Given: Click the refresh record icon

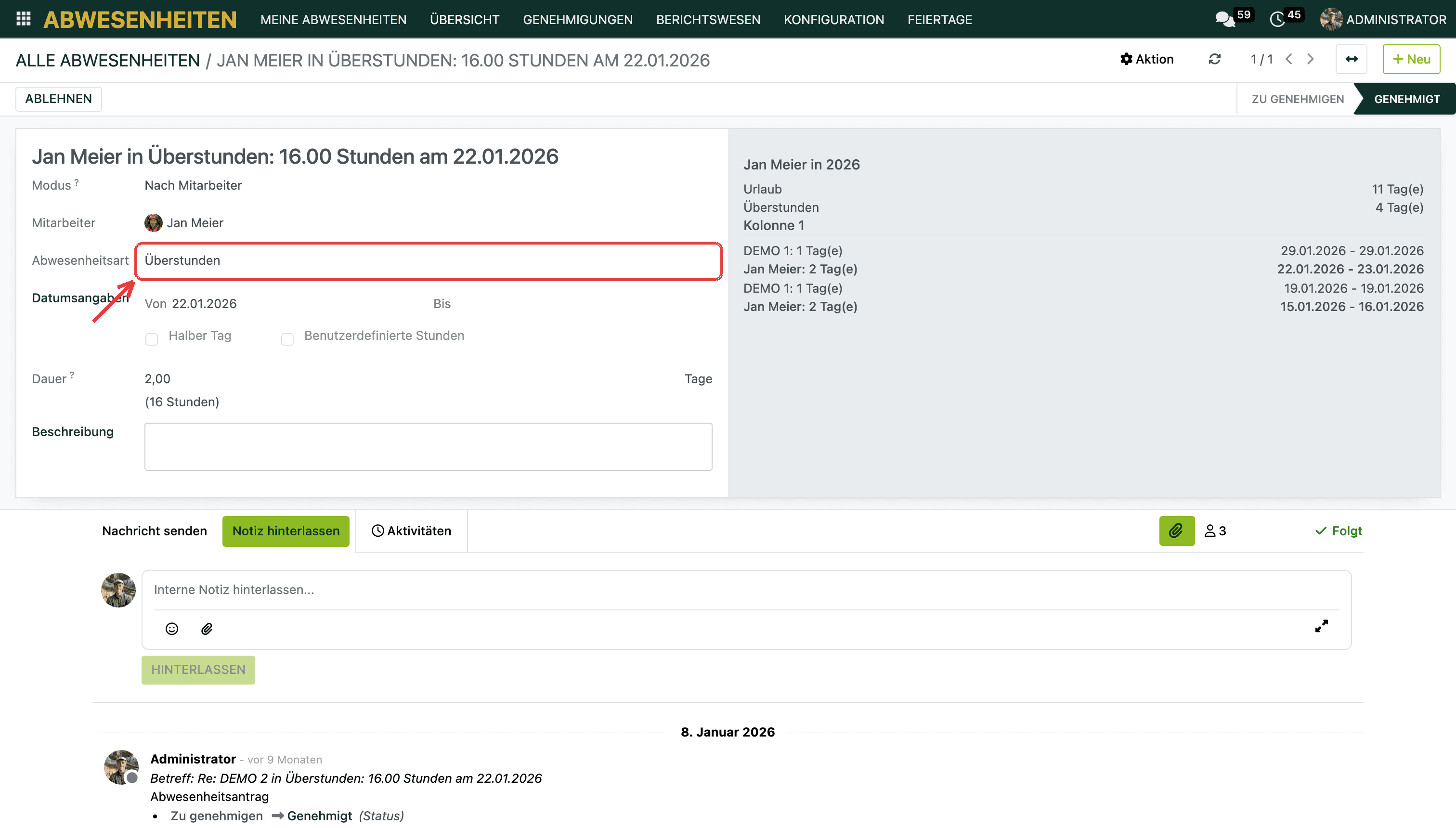Looking at the screenshot, I should (x=1214, y=59).
